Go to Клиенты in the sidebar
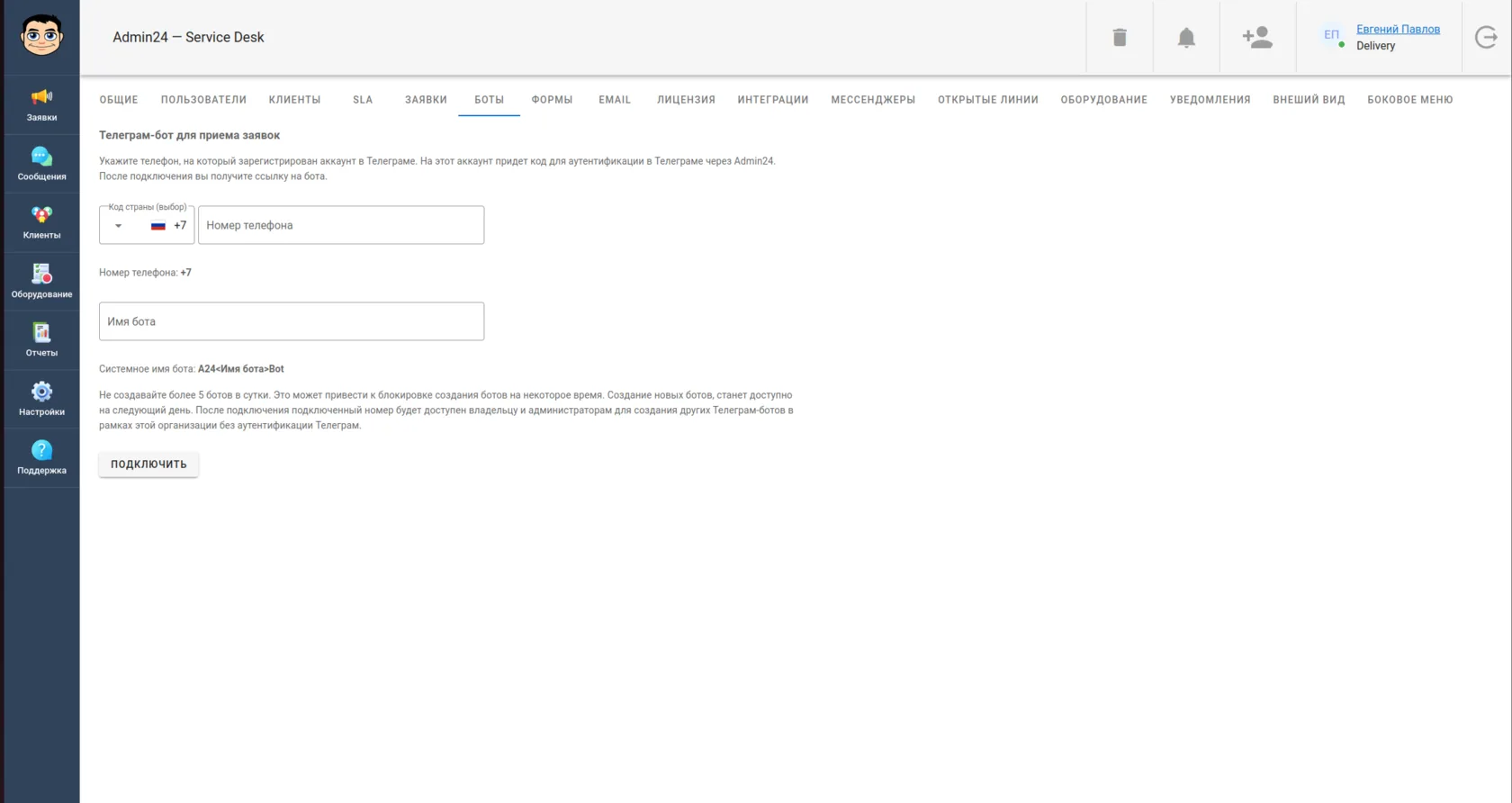Image resolution: width=1512 pixels, height=803 pixels. click(41, 223)
